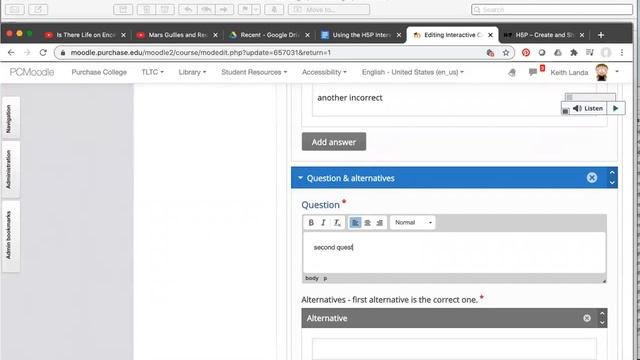Click the Chrome profile avatar icon
640x360 pixels.
point(606,53)
